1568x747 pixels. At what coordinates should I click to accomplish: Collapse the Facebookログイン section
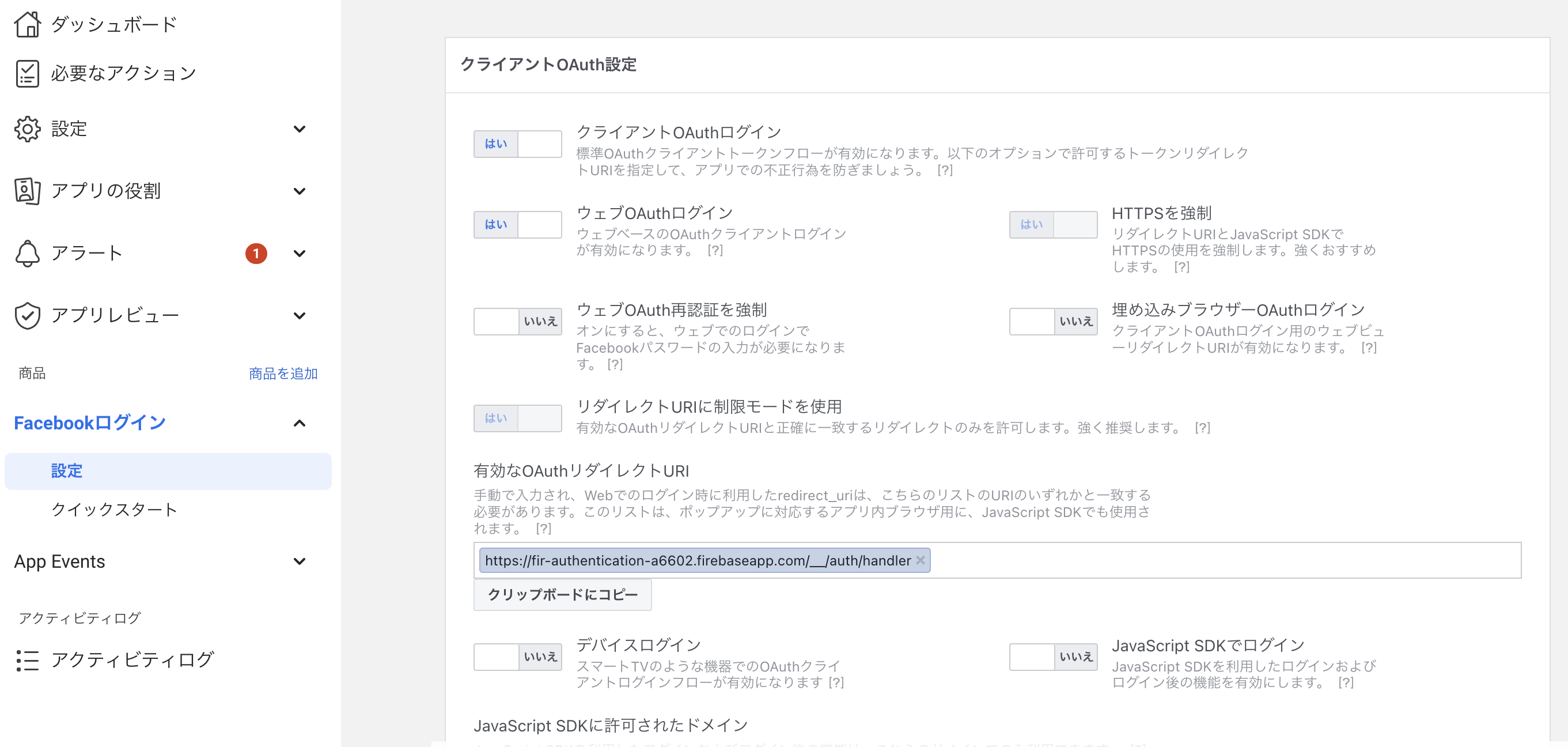click(x=299, y=423)
